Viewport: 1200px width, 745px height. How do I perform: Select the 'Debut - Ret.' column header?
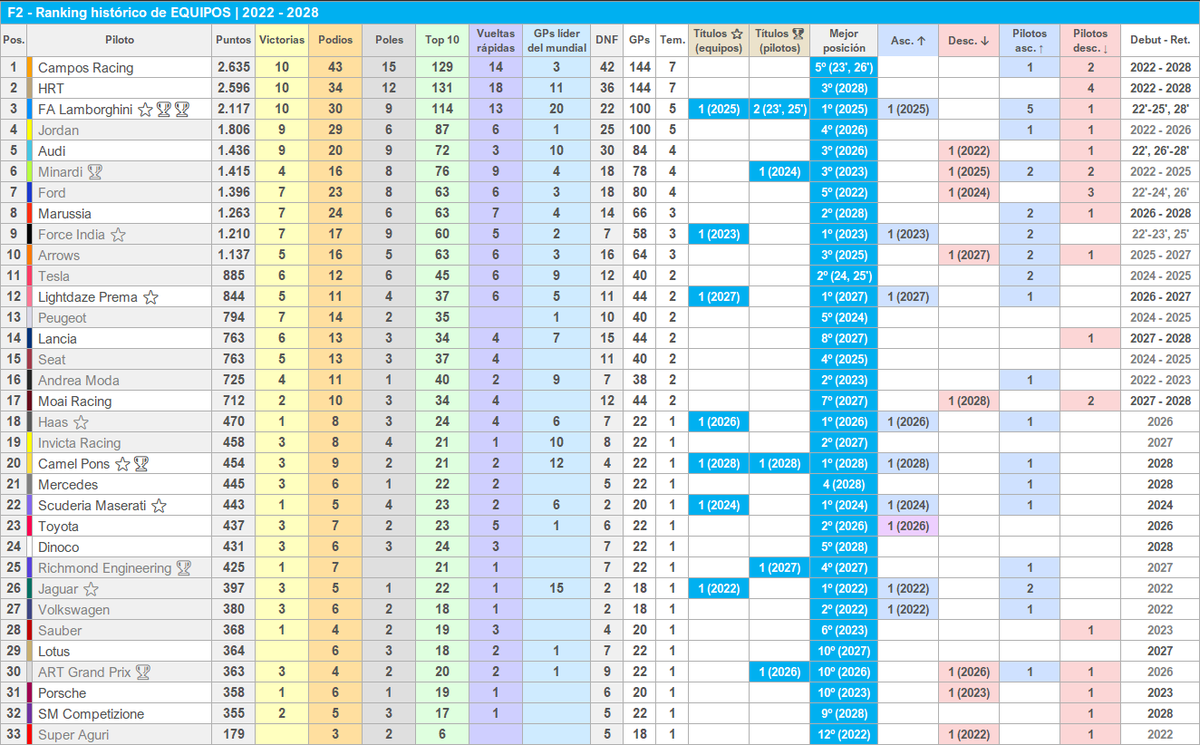(x=1160, y=41)
